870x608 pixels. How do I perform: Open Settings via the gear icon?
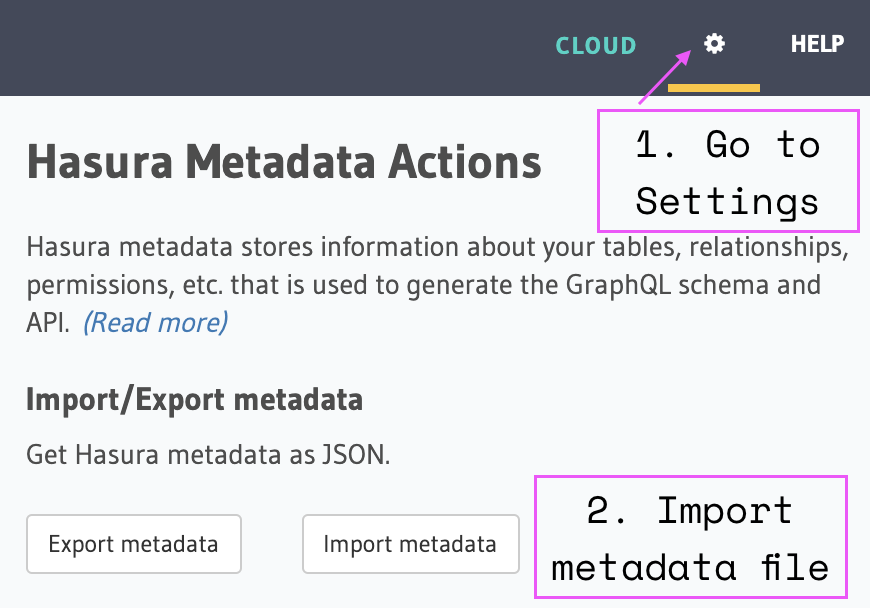[714, 44]
